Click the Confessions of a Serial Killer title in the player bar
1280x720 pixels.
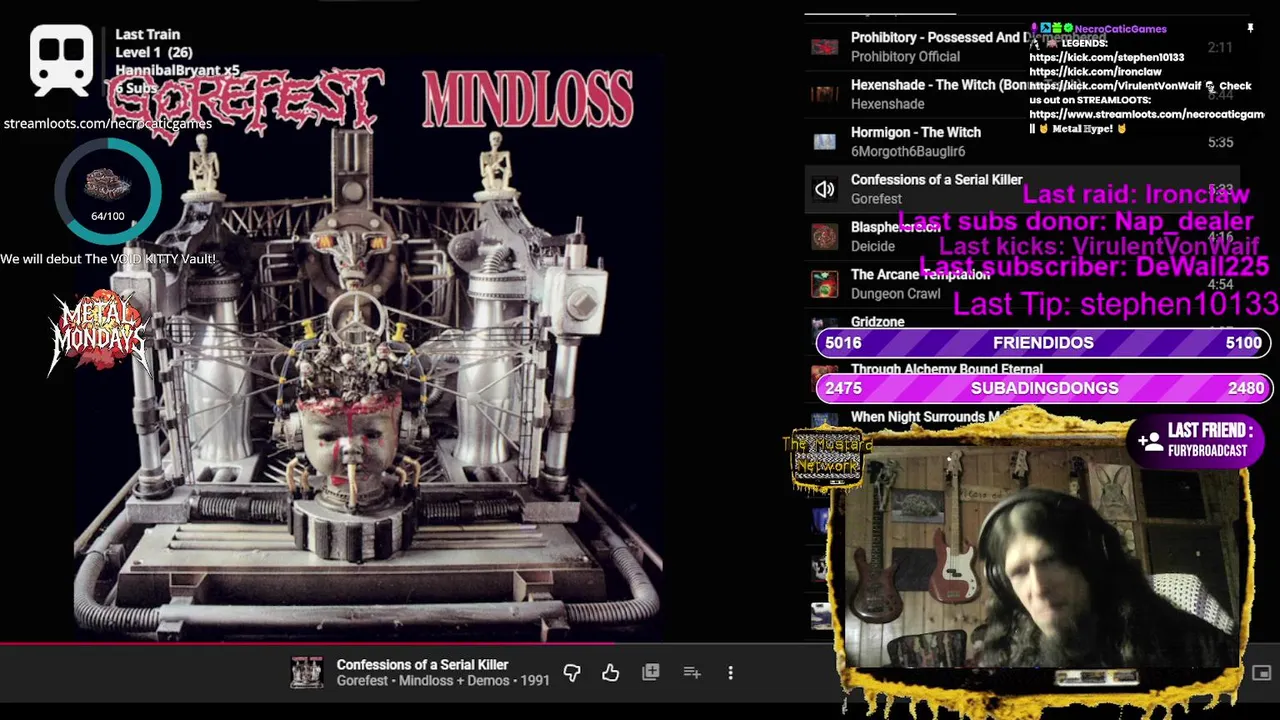(x=422, y=664)
